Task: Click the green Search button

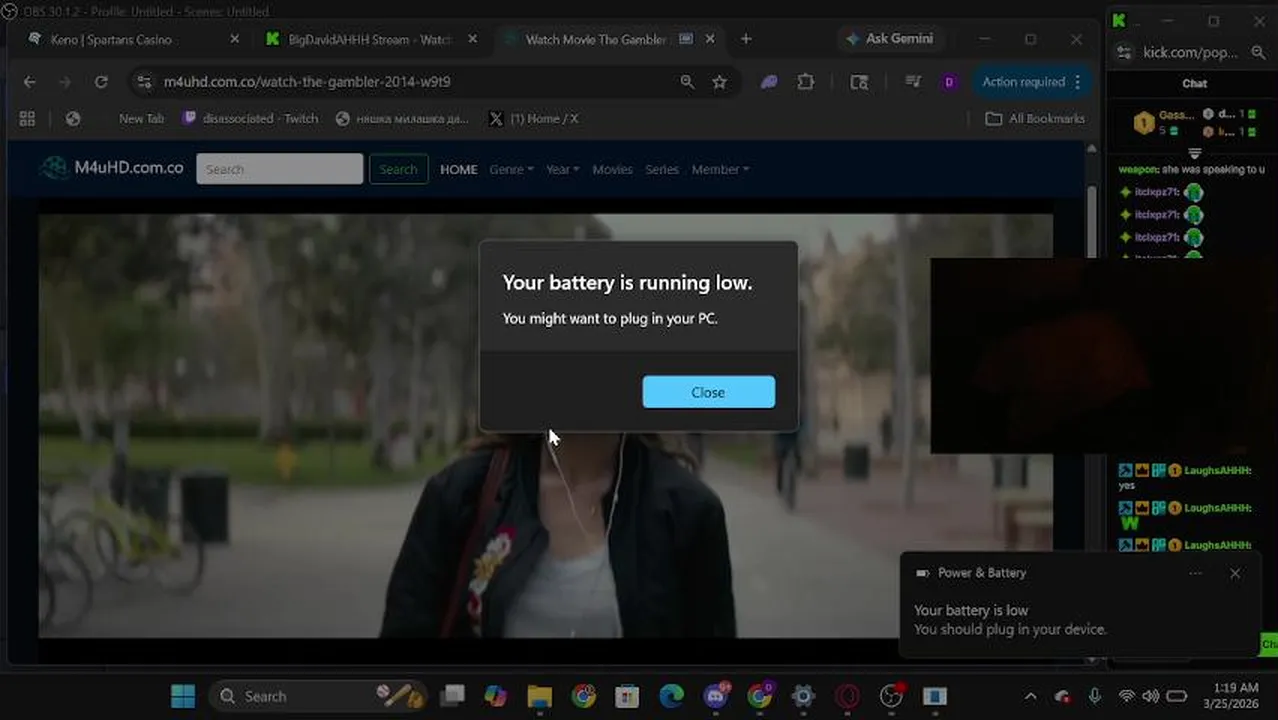Action: [398, 169]
